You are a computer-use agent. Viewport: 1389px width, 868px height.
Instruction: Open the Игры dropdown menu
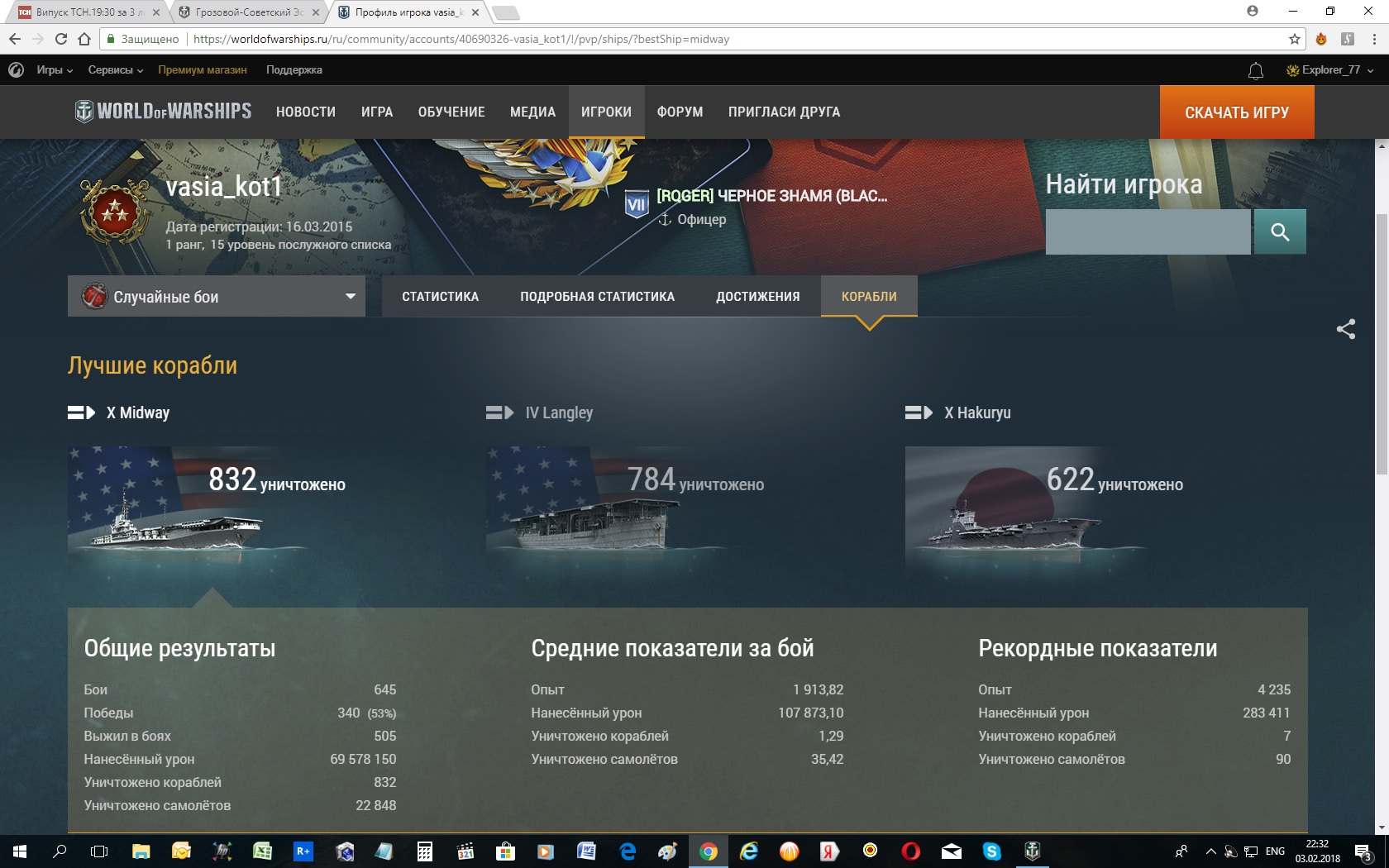pyautogui.click(x=55, y=70)
